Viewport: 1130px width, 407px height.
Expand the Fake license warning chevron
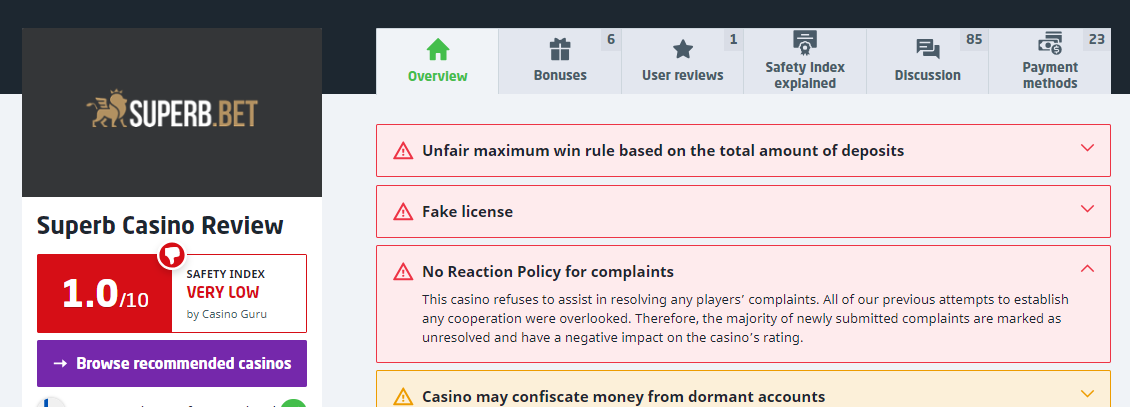(1088, 209)
